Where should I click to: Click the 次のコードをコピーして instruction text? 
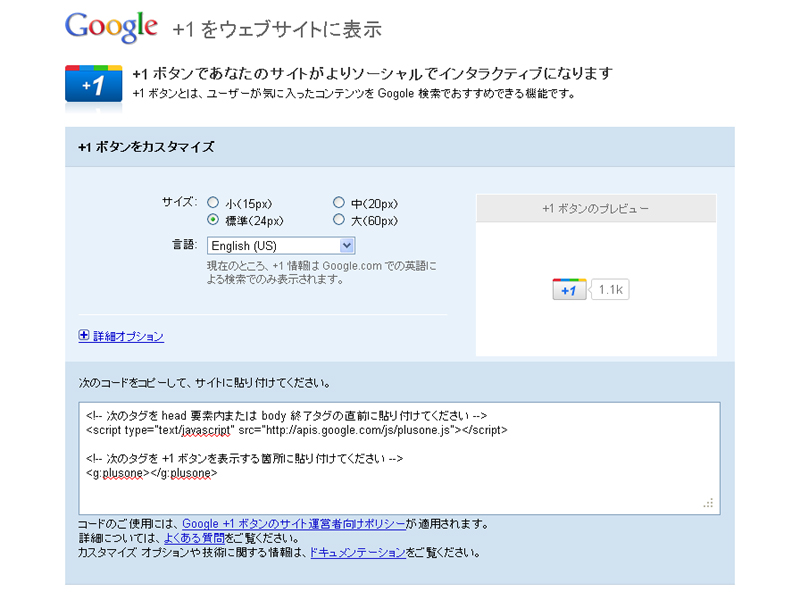pyautogui.click(x=204, y=383)
